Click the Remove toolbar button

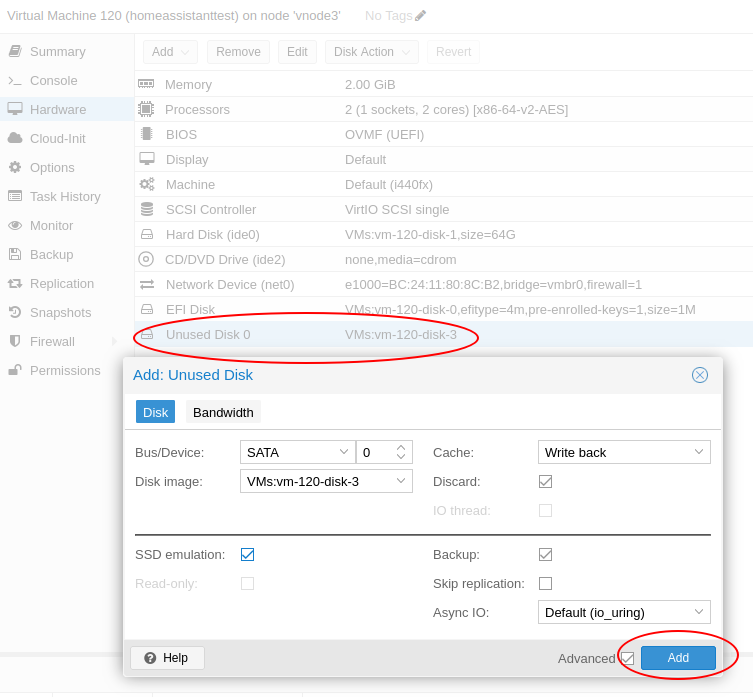pos(238,52)
